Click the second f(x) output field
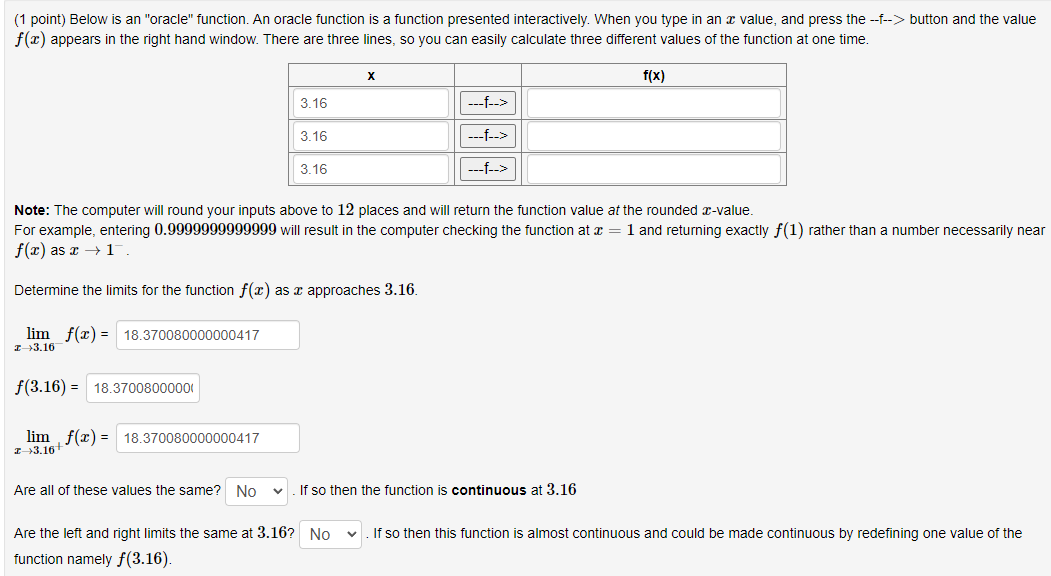Screen dimensions: 1051x576 point(652,135)
